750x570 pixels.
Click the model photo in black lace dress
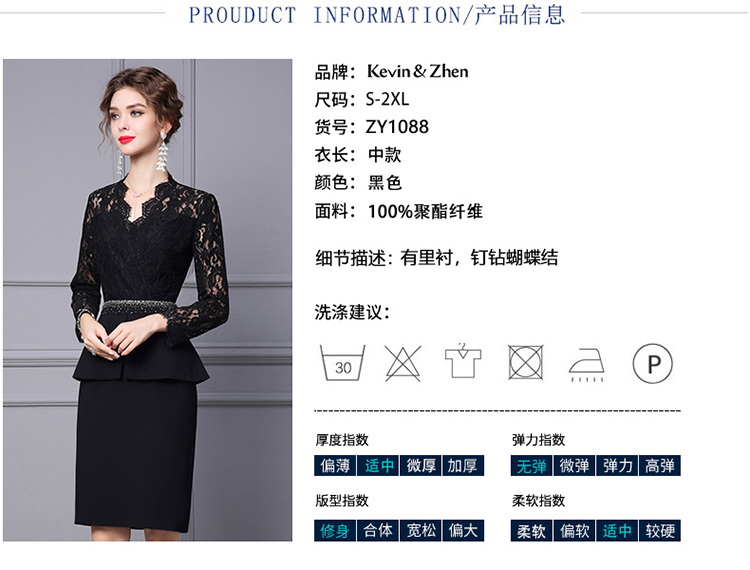[147, 300]
